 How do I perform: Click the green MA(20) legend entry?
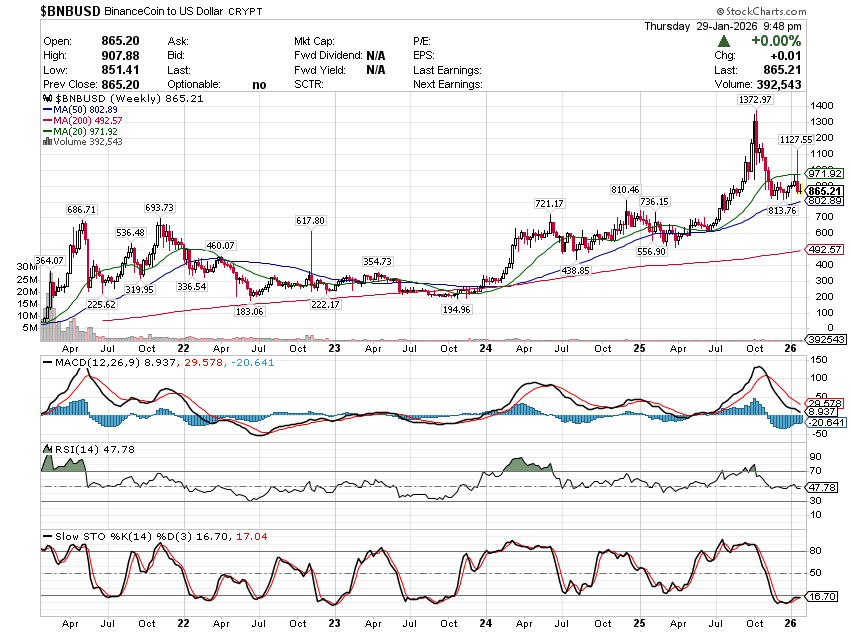tap(80, 132)
